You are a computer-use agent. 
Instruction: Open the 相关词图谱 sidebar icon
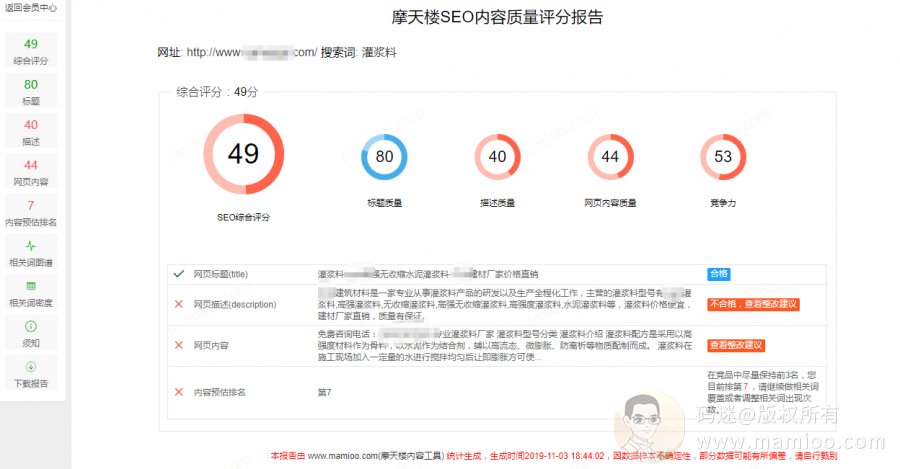[30, 245]
